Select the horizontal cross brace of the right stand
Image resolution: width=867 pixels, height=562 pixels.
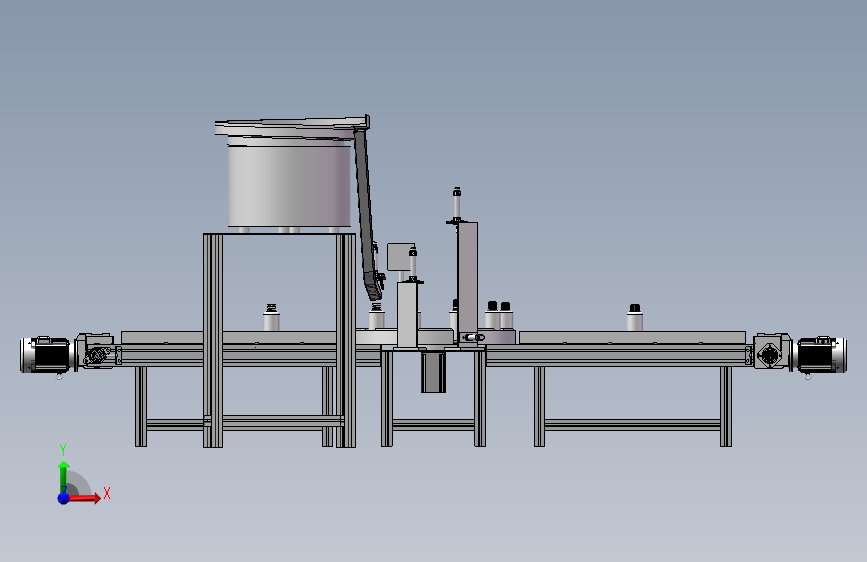[633, 425]
